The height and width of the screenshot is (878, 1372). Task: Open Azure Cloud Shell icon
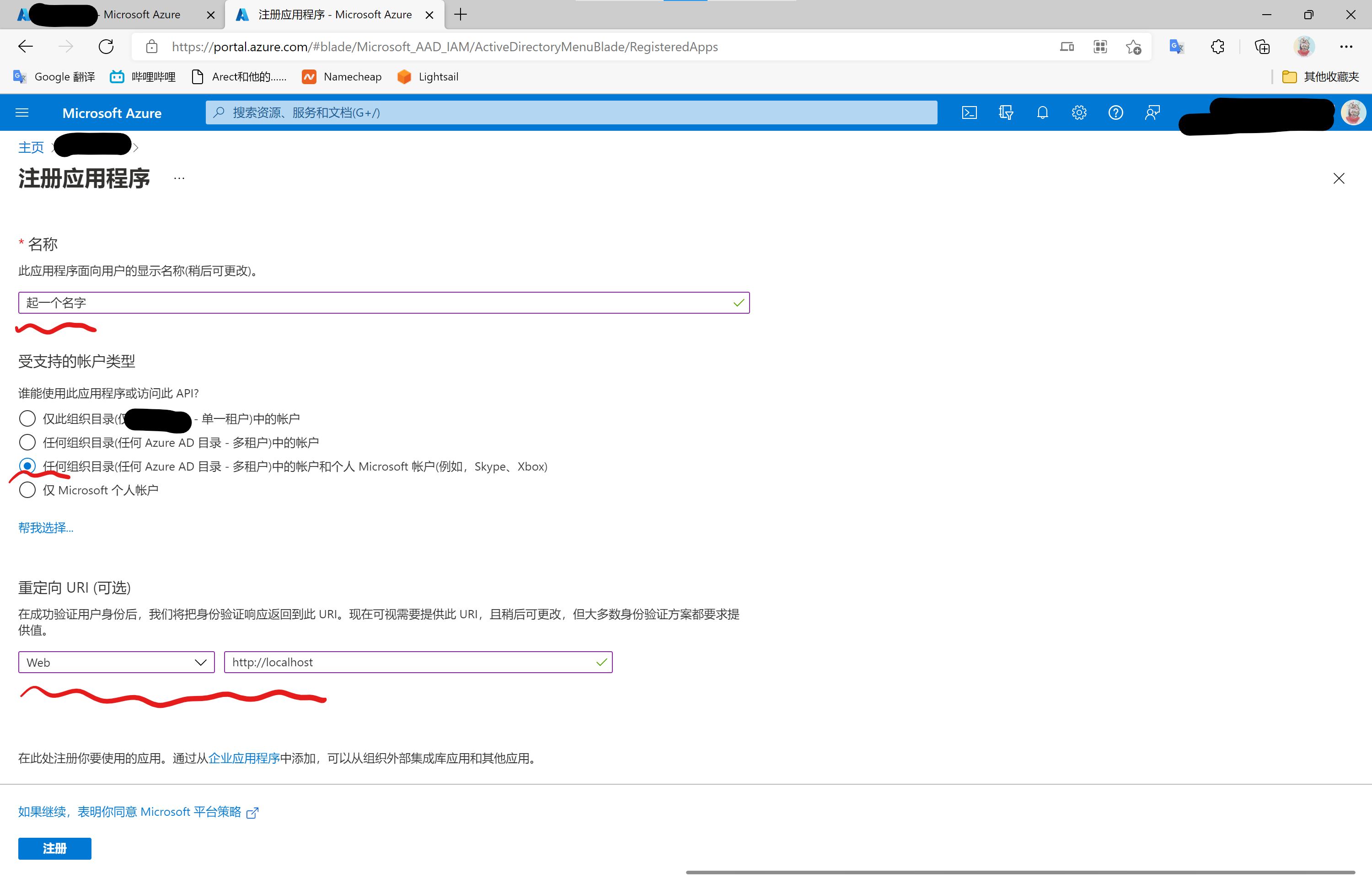coord(969,112)
